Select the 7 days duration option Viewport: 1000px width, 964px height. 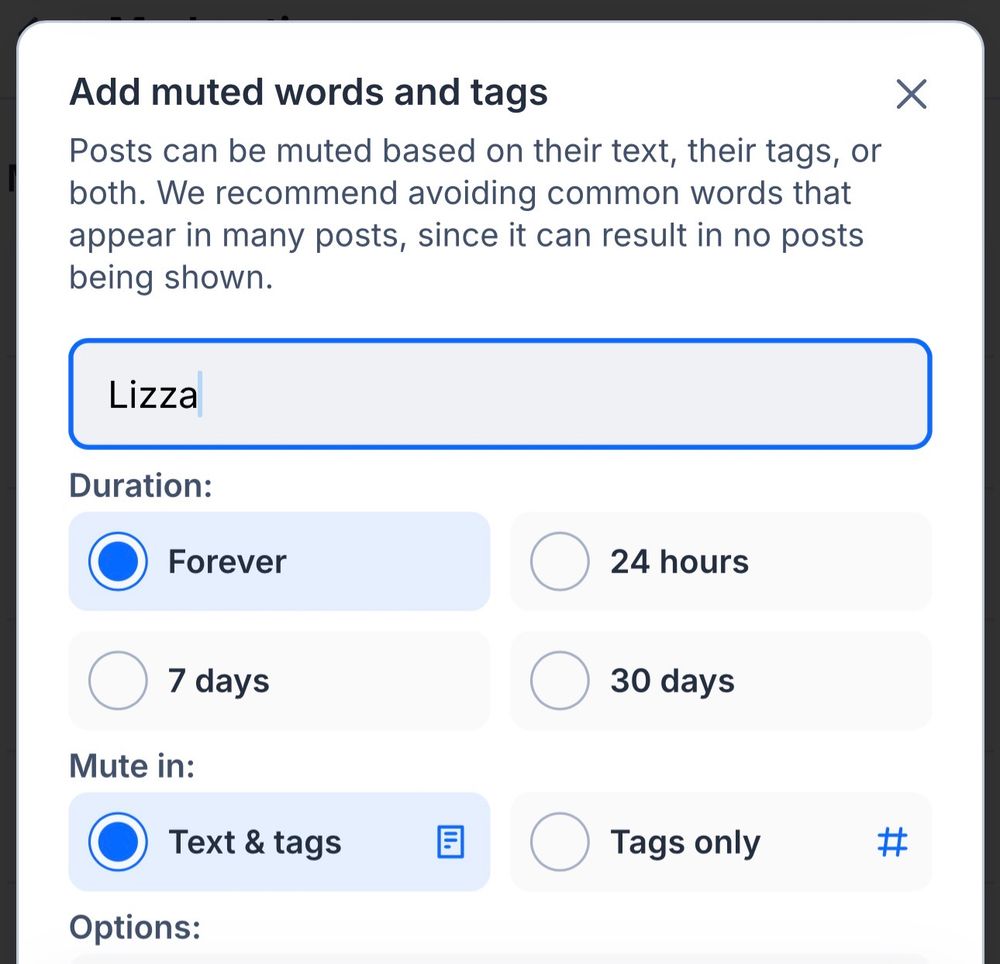click(118, 681)
